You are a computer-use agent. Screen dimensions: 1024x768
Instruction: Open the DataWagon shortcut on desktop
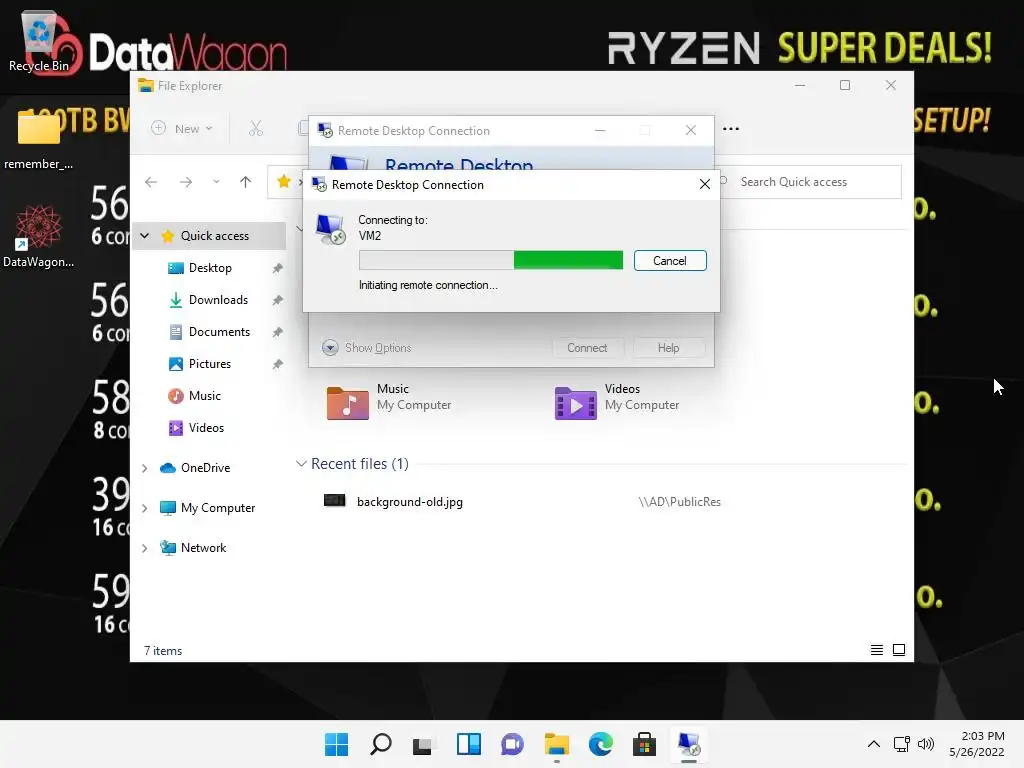[x=39, y=236]
